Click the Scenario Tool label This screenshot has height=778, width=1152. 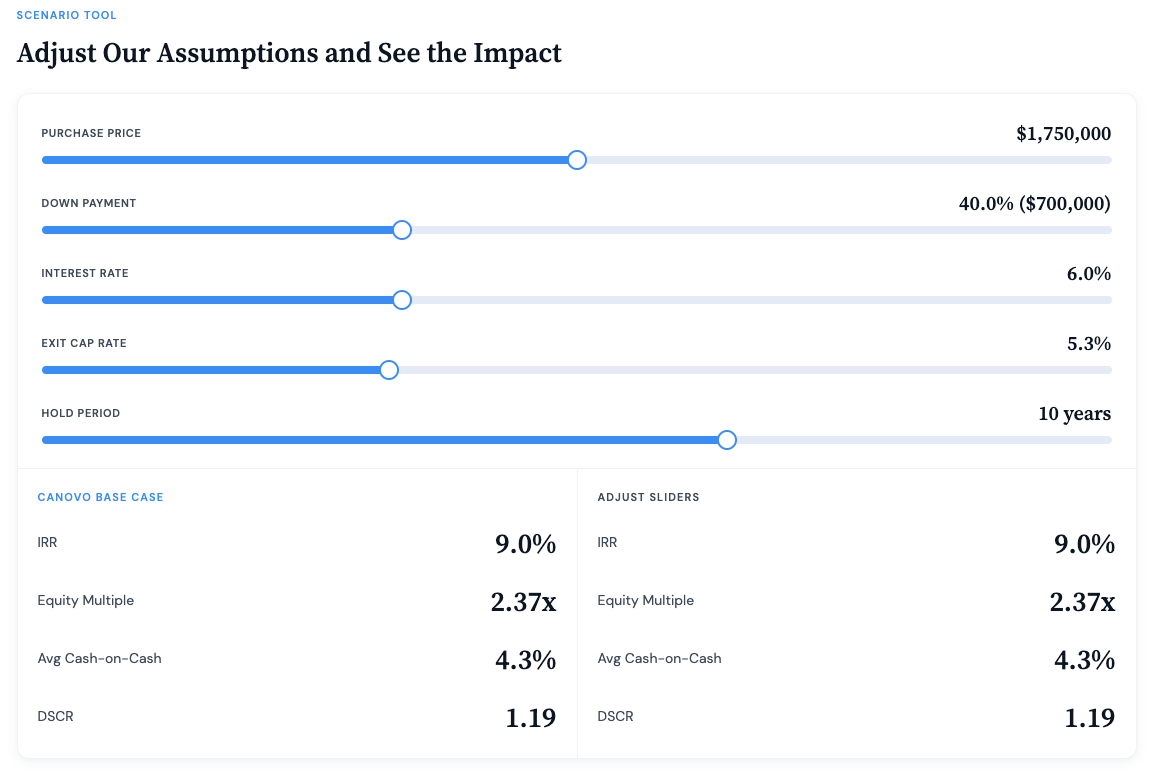pyautogui.click(x=66, y=16)
